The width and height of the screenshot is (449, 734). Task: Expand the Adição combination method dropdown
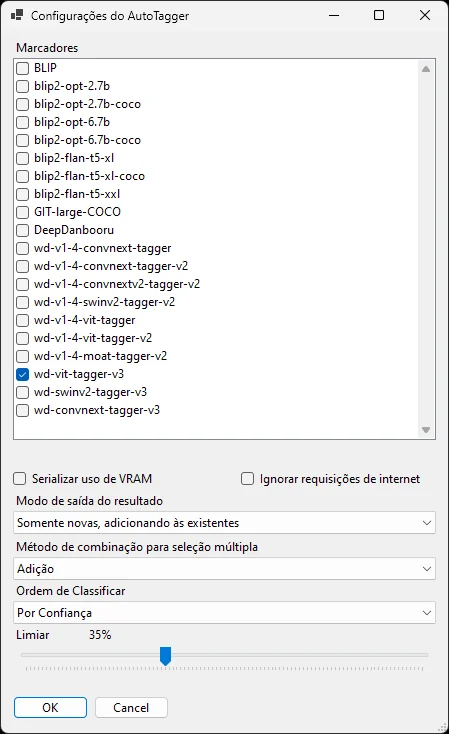[224, 568]
